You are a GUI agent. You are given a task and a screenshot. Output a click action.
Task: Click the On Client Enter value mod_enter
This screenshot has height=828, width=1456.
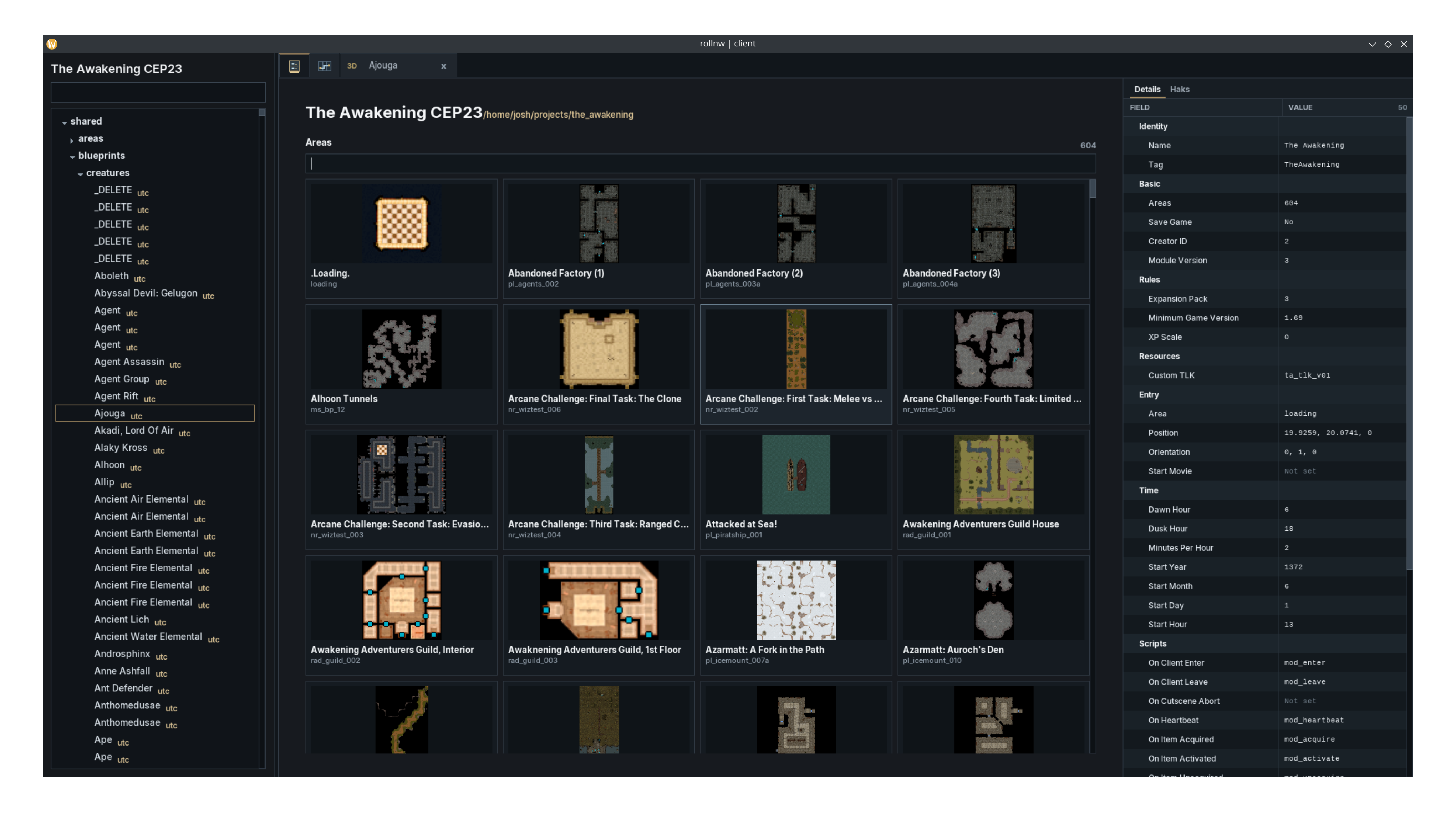1304,663
